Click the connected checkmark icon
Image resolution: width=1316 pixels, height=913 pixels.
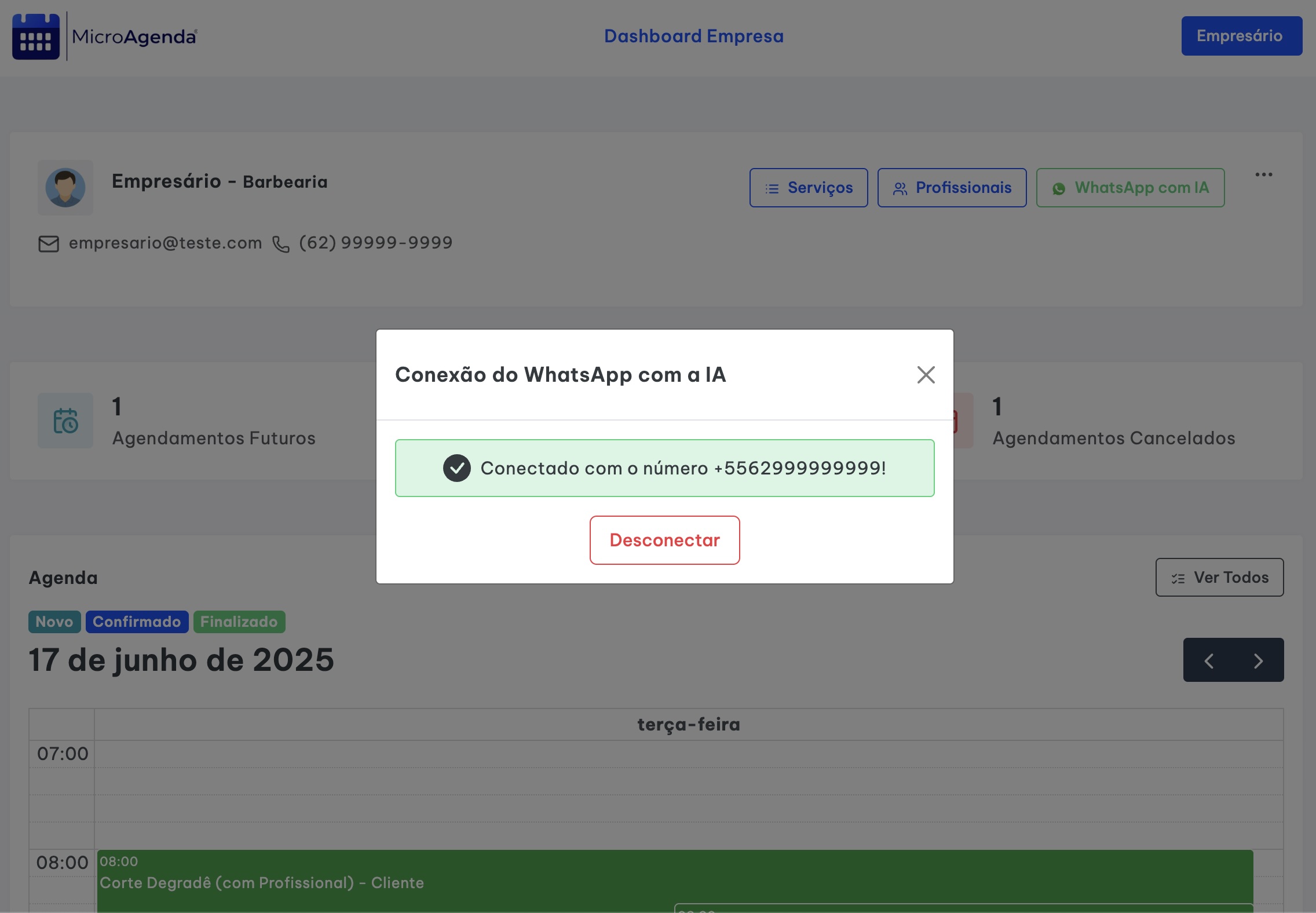(x=457, y=468)
